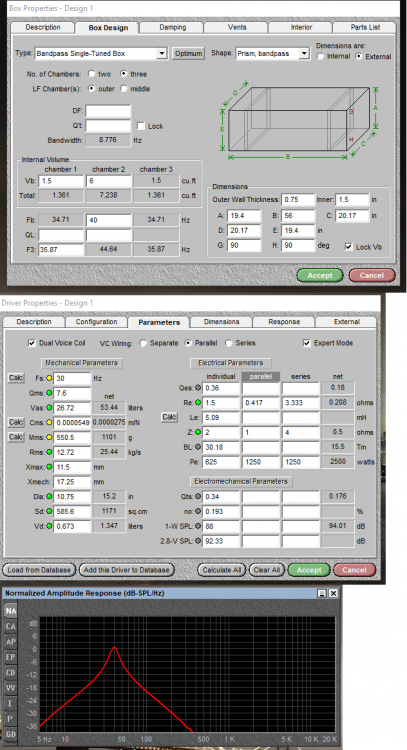Select the GD group delay graph button

(x=11, y=734)
